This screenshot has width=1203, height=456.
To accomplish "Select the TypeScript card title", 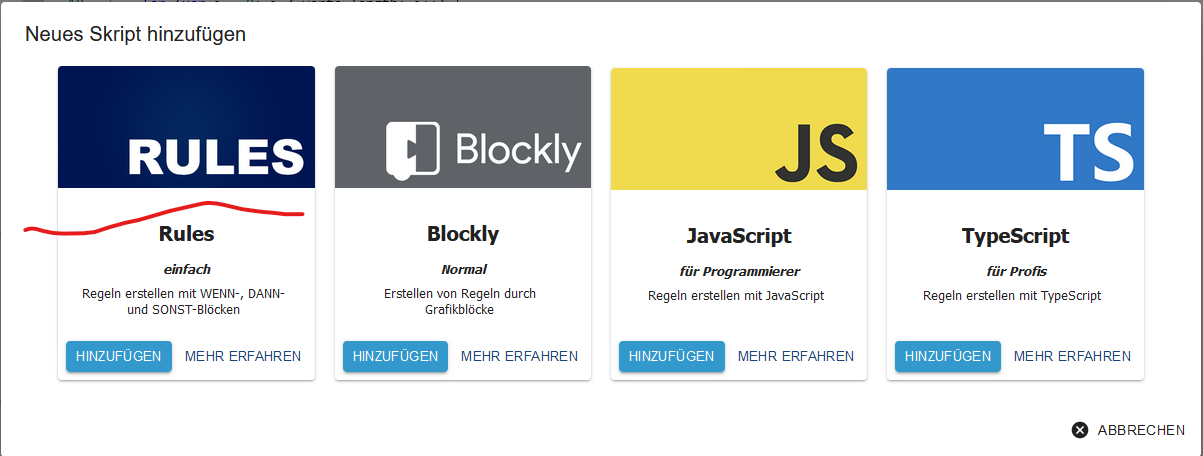I will coord(1015,236).
